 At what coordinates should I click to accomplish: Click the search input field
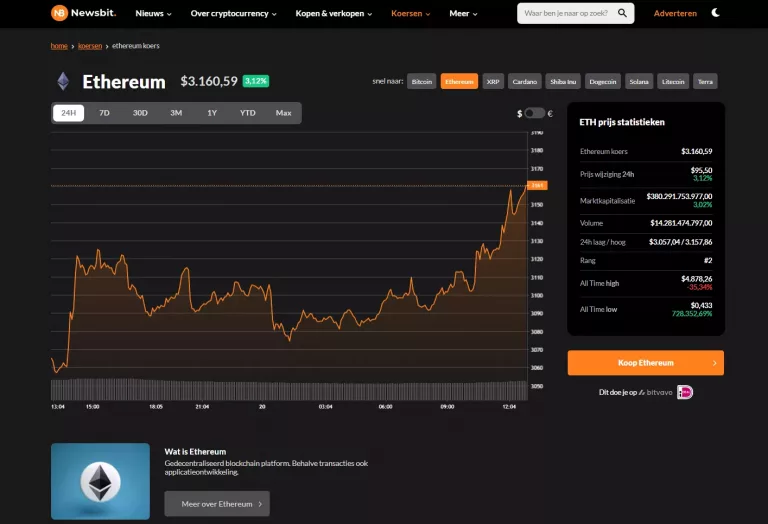pyautogui.click(x=565, y=13)
